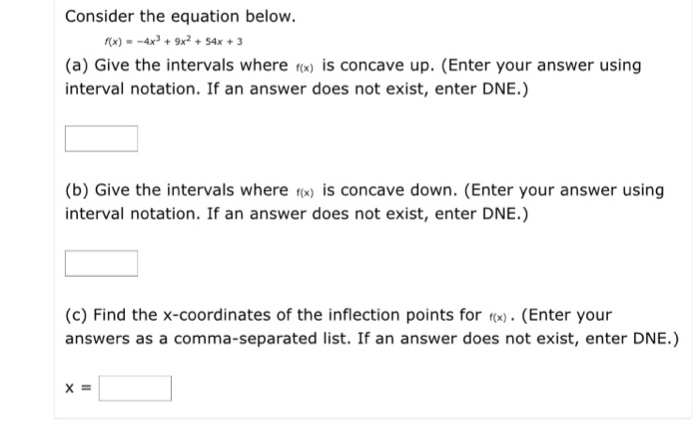Click the concave up answer box
The image size is (700, 445).
[x=101, y=139]
